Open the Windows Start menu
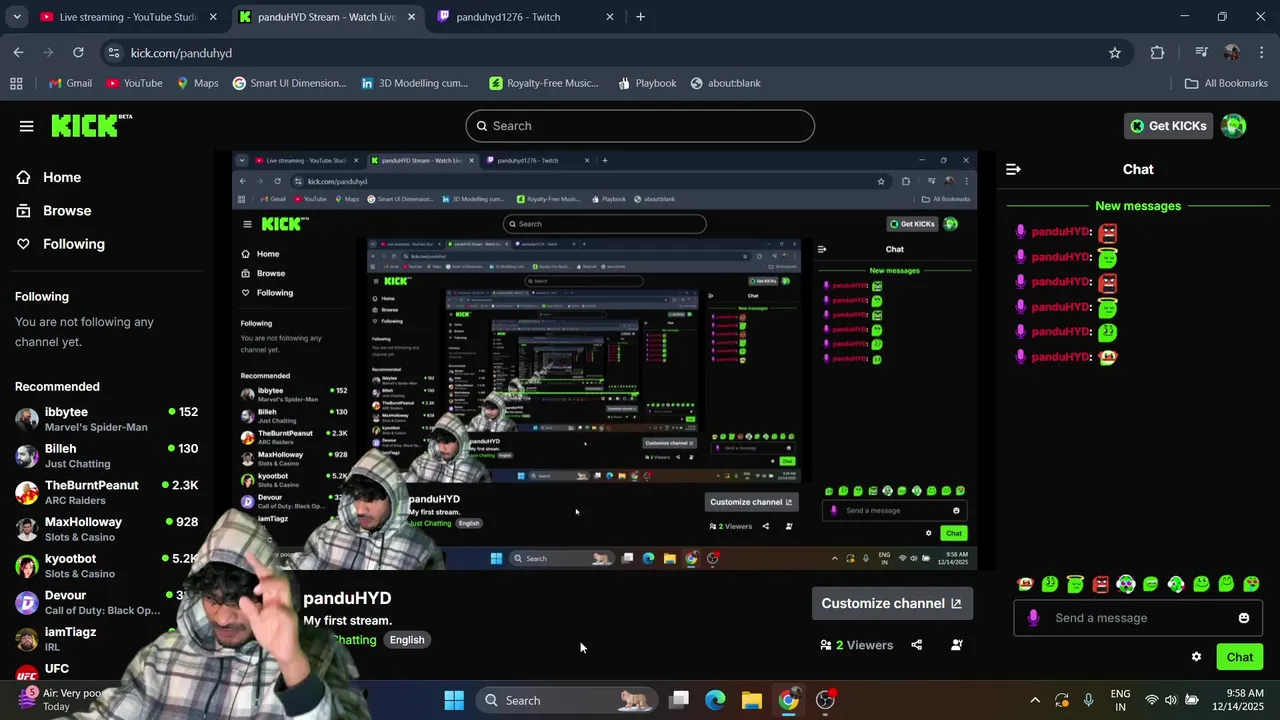Image resolution: width=1280 pixels, height=720 pixels. point(454,700)
